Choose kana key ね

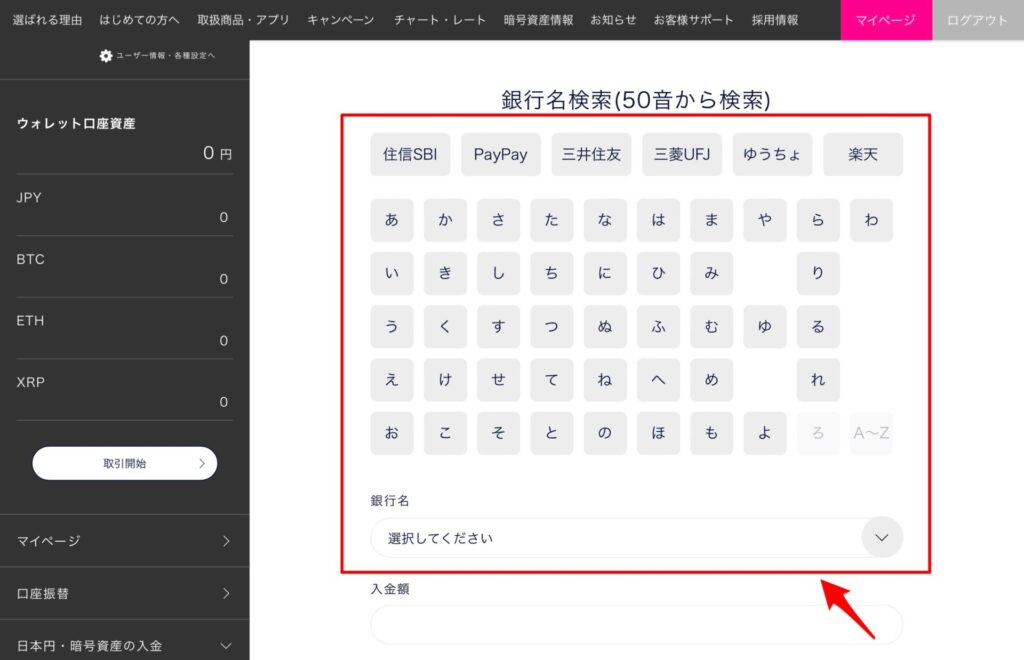tap(605, 380)
